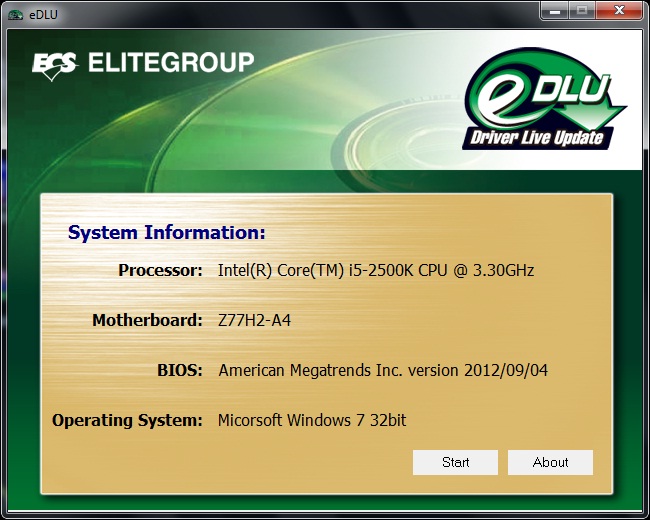Click the Start button
Screen dimensions: 650x520
(x=455, y=462)
